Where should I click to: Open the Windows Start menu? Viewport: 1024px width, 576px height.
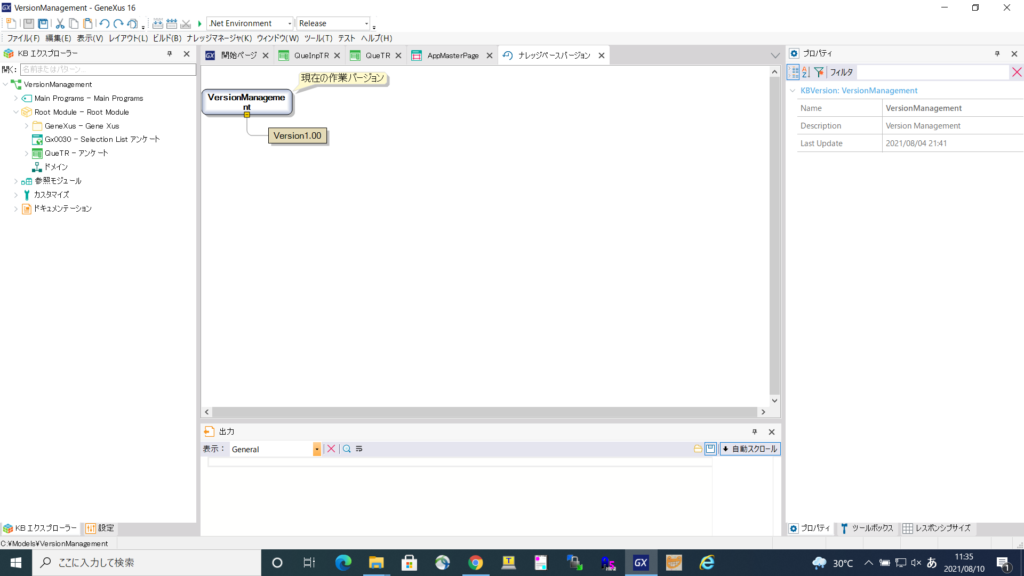coord(16,562)
